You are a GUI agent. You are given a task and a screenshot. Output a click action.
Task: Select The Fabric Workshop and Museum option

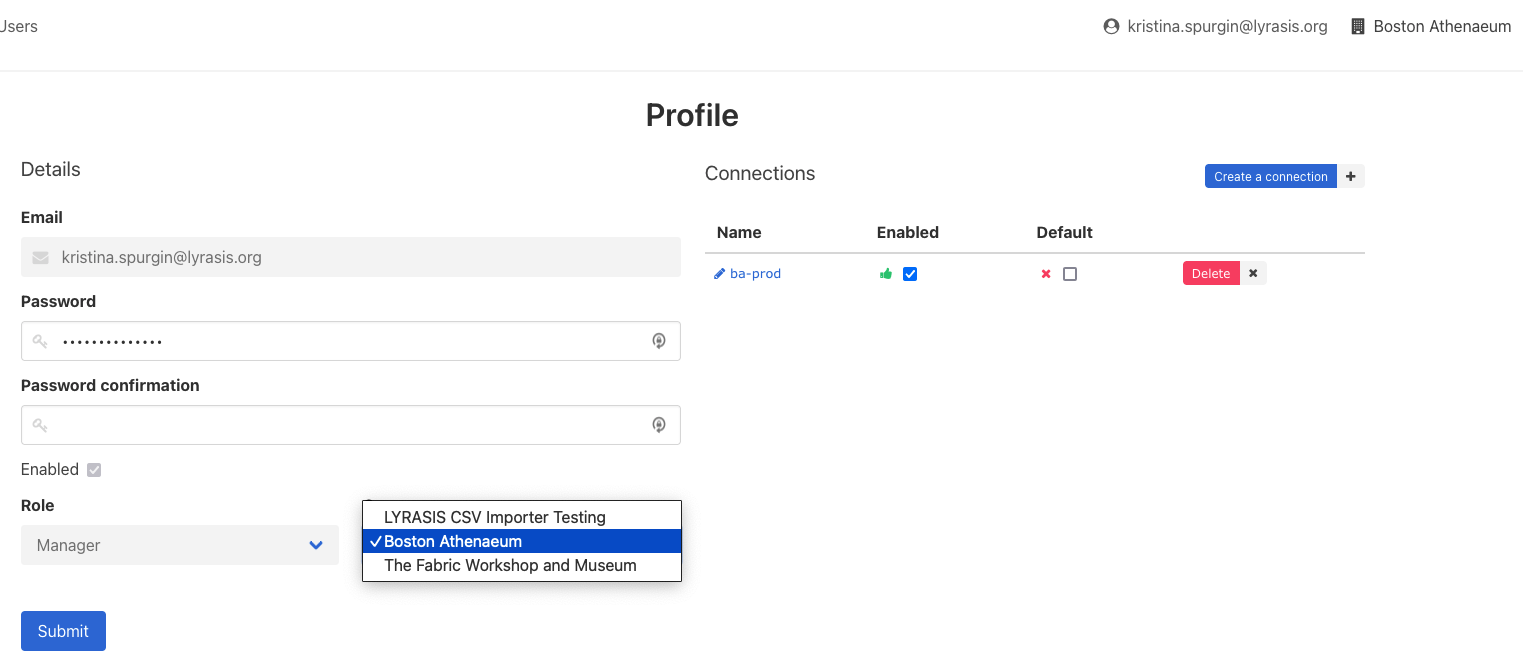(510, 565)
